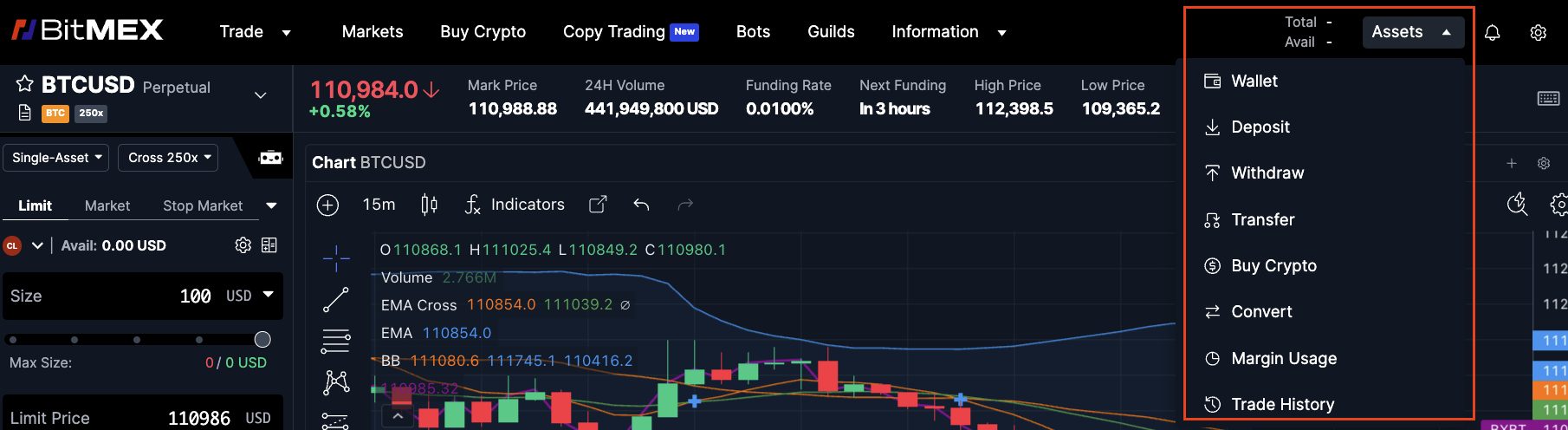Open the position calculator icon
The width and height of the screenshot is (1568, 430).
[269, 245]
